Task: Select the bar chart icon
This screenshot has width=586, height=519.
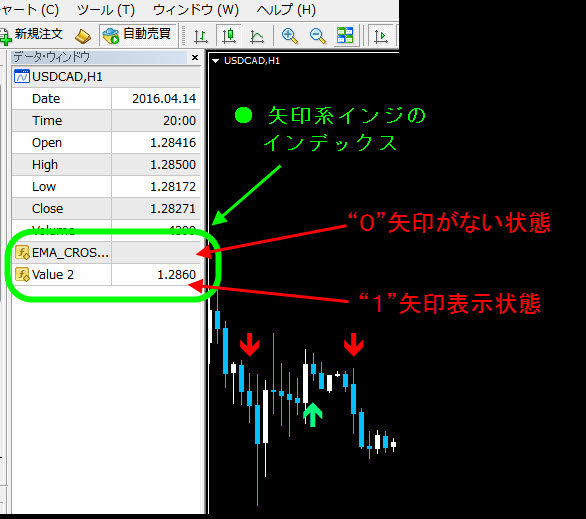Action: [201, 36]
